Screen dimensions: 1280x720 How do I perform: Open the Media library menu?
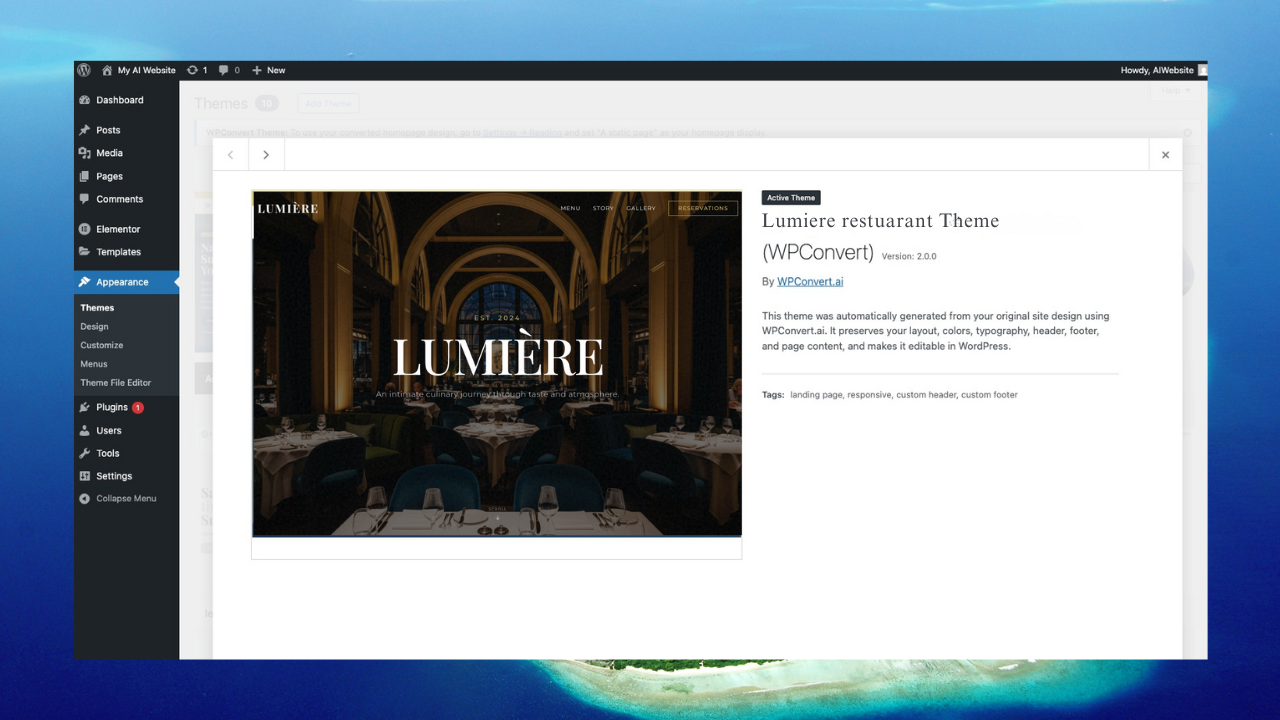(x=126, y=153)
